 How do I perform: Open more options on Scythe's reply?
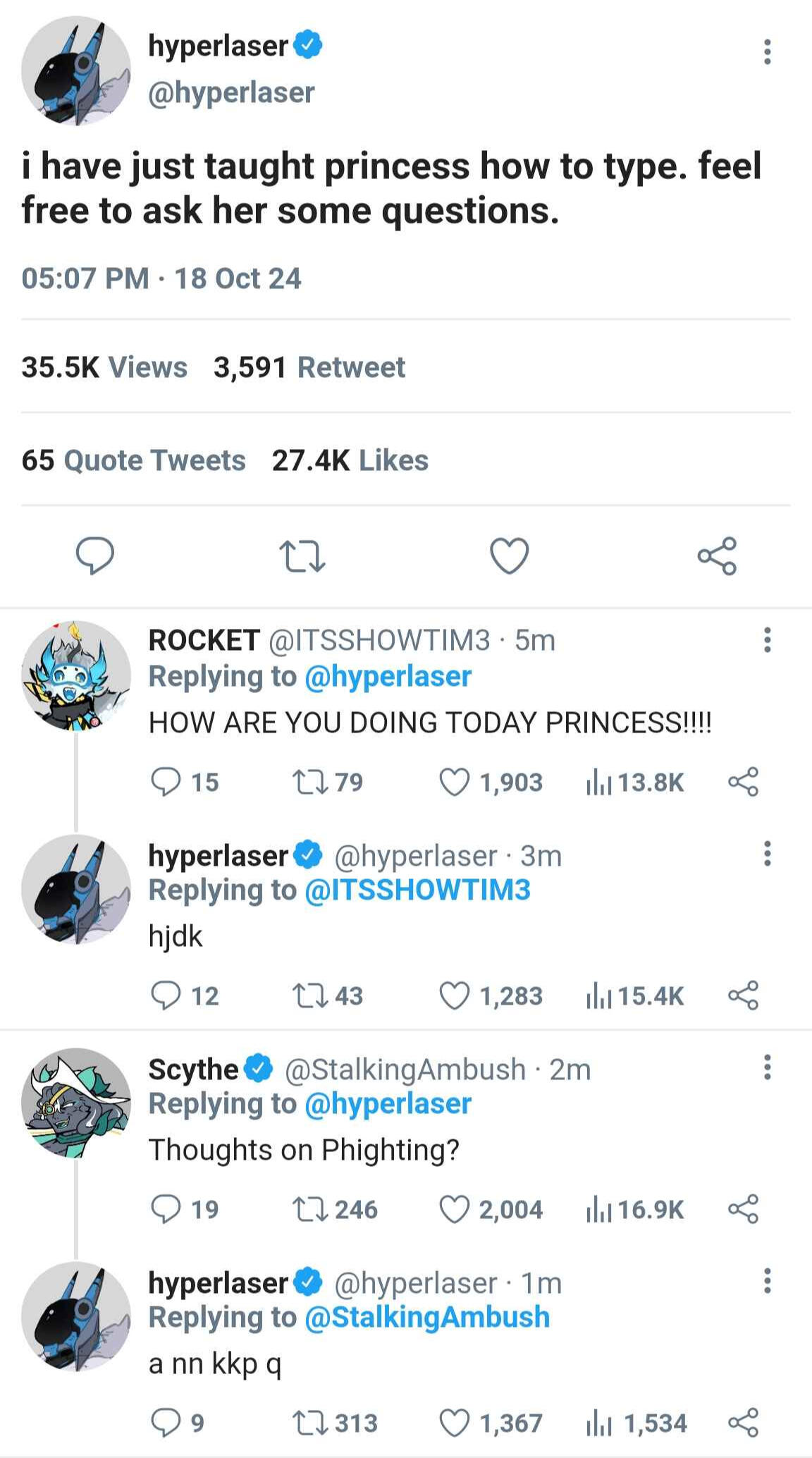[767, 1067]
